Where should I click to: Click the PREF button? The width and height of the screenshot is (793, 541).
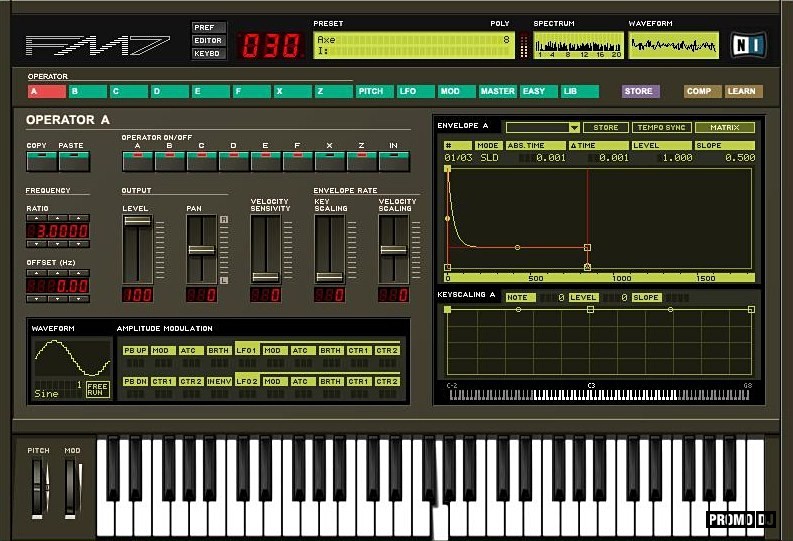coord(208,27)
